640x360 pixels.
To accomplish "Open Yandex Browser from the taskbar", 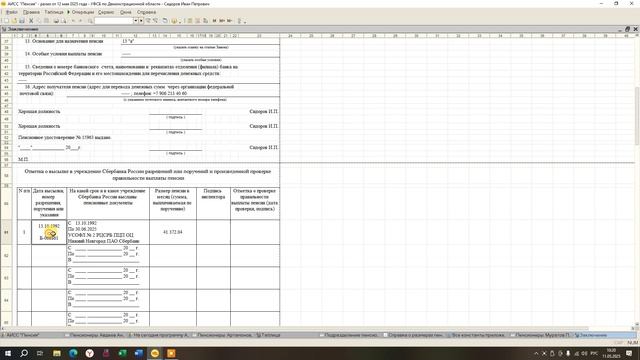I will 90,353.
